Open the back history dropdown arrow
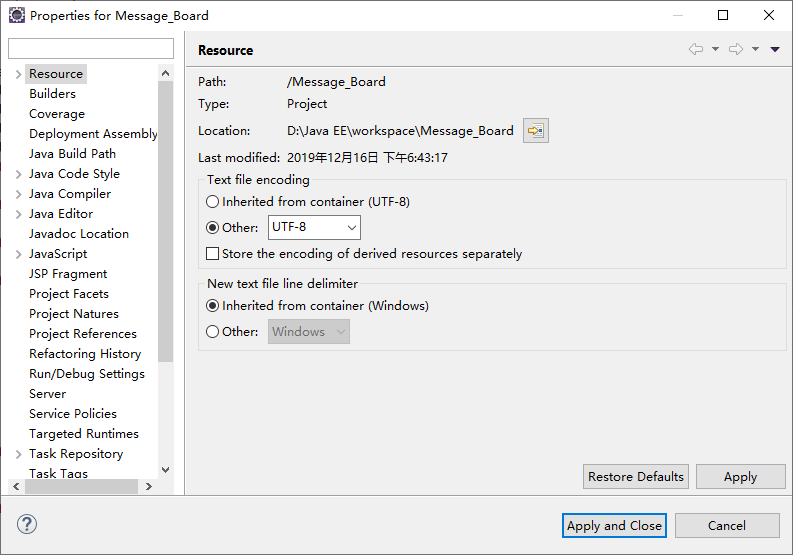The image size is (793, 555). coord(716,50)
